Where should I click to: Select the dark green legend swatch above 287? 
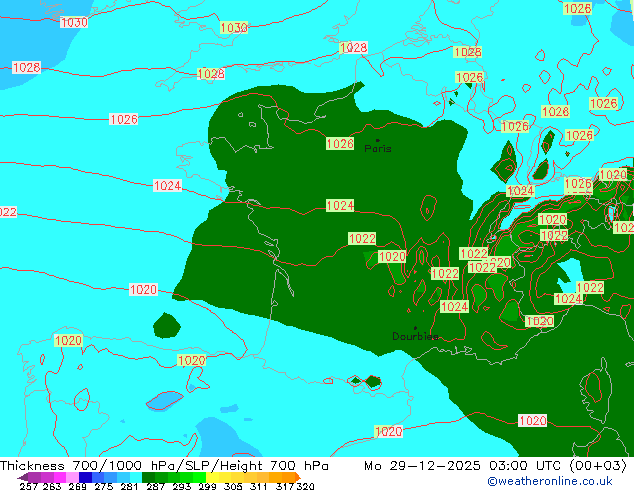point(149,477)
